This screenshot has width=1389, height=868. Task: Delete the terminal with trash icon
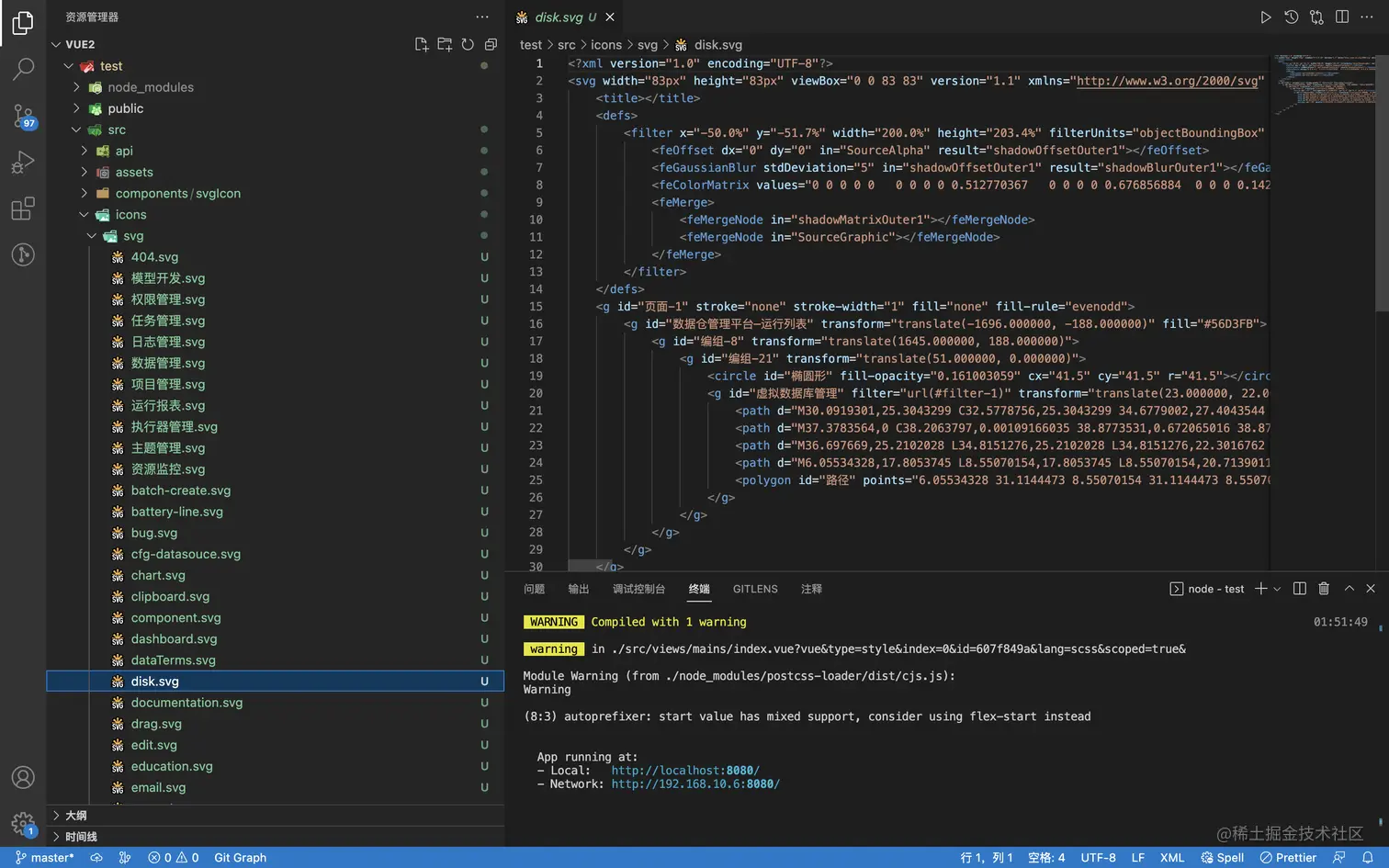1324,589
